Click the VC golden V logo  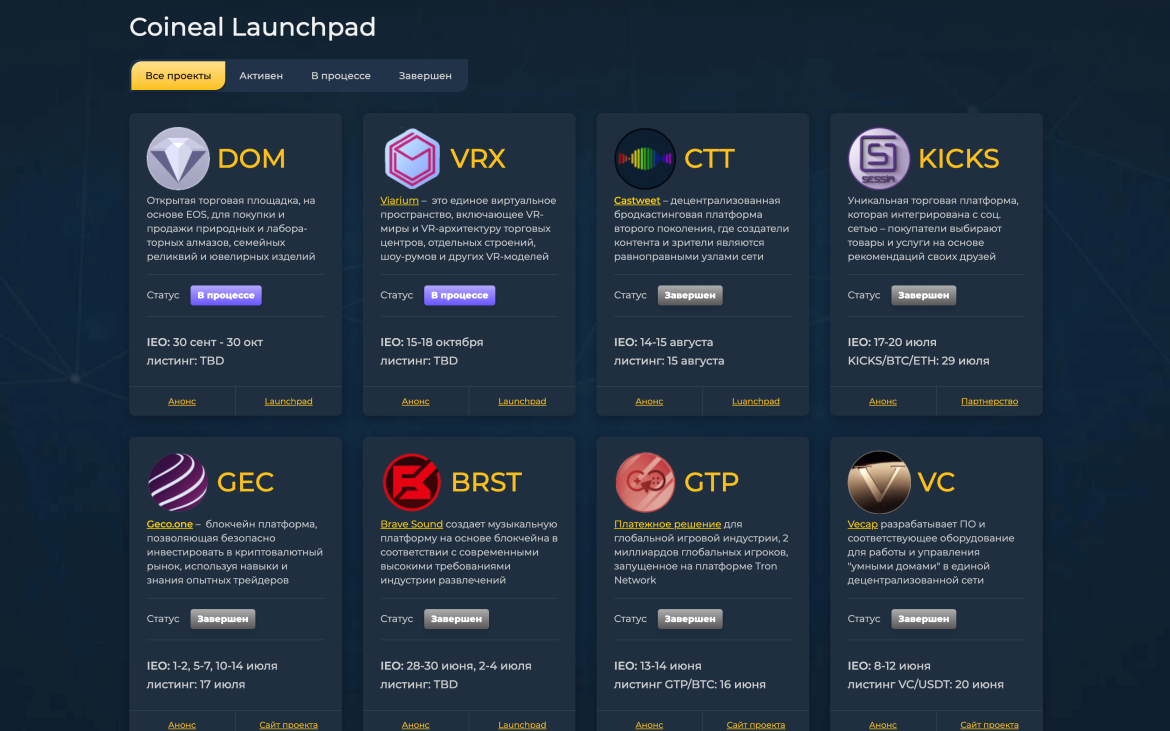(879, 482)
